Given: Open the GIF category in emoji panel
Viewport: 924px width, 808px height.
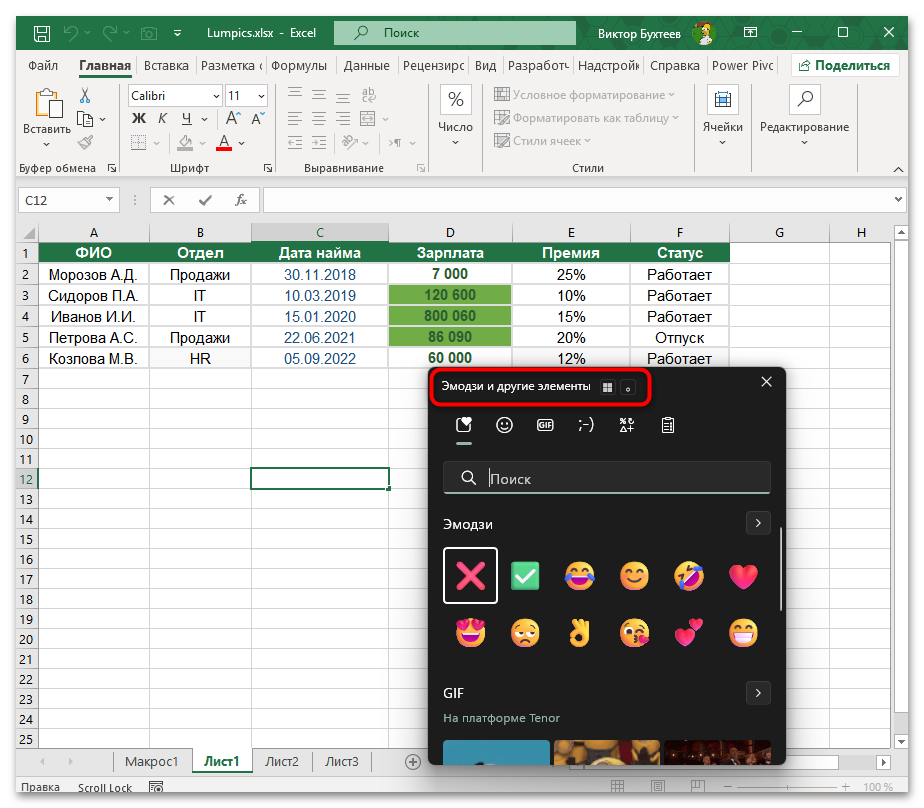Looking at the screenshot, I should point(545,425).
